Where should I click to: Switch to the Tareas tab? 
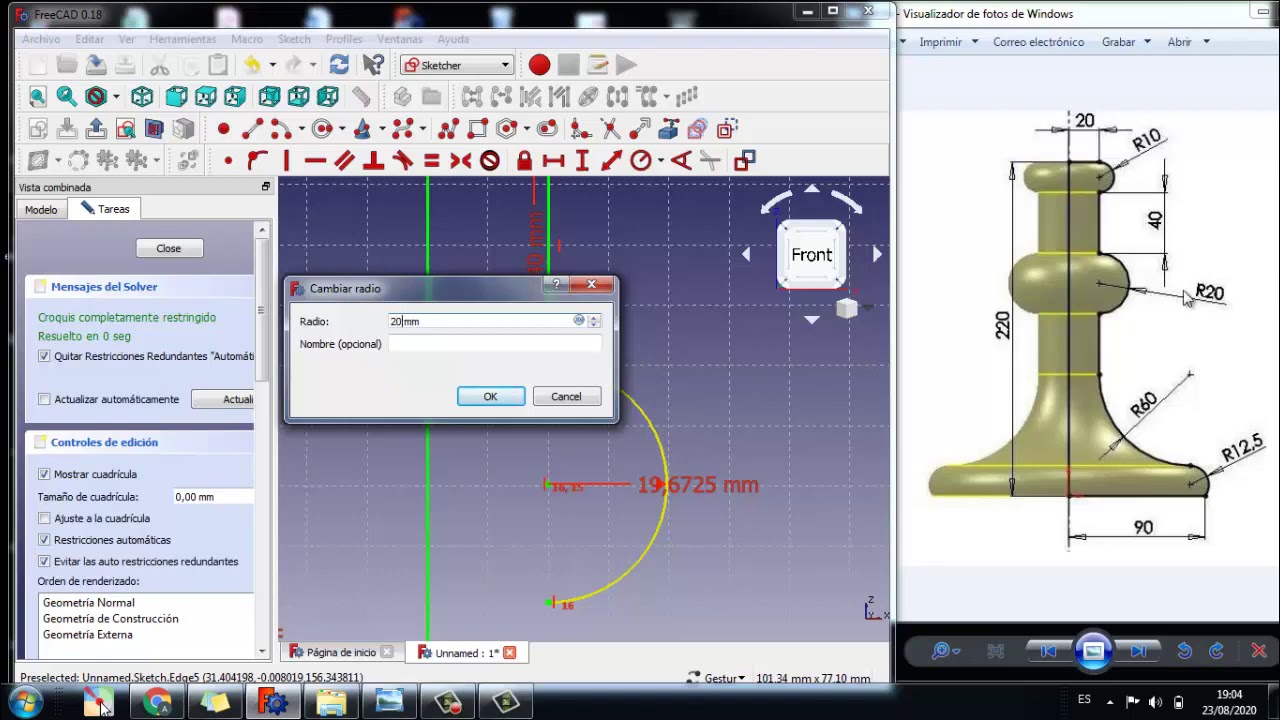pos(106,209)
